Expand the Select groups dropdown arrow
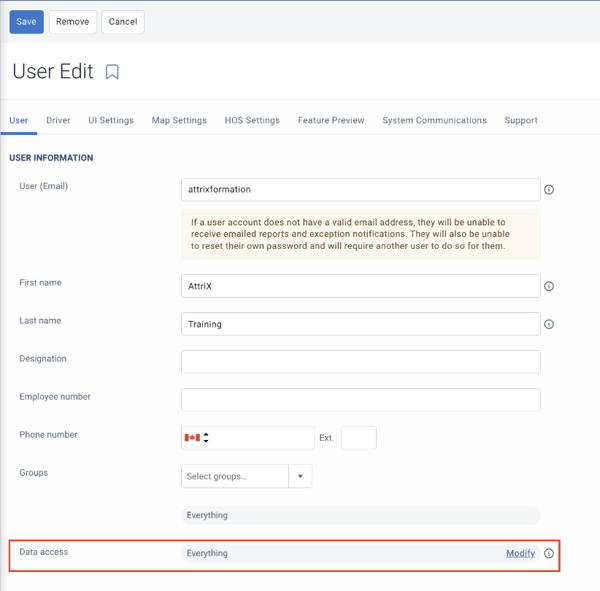600x591 pixels. (300, 476)
